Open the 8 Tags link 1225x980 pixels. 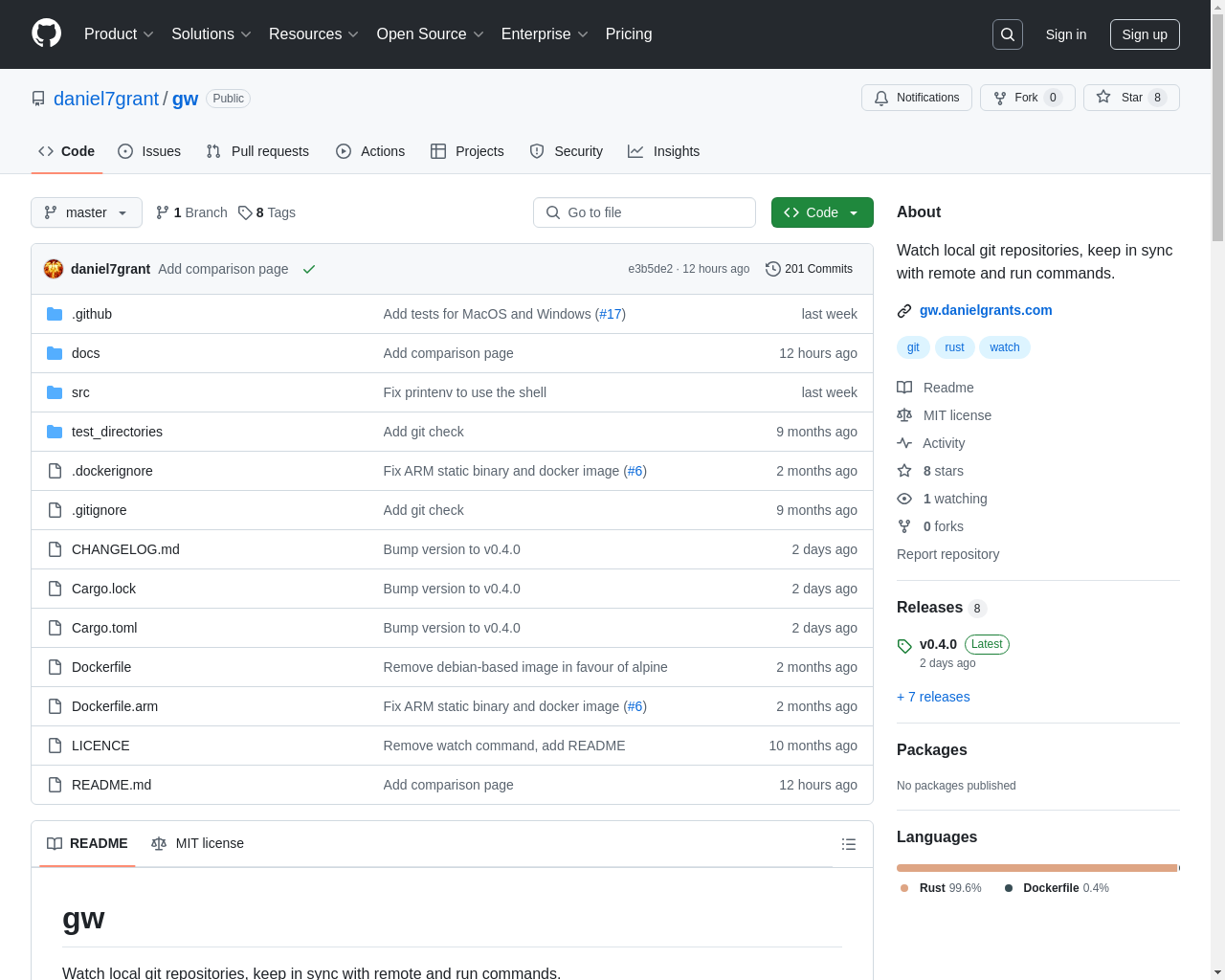coord(267,212)
